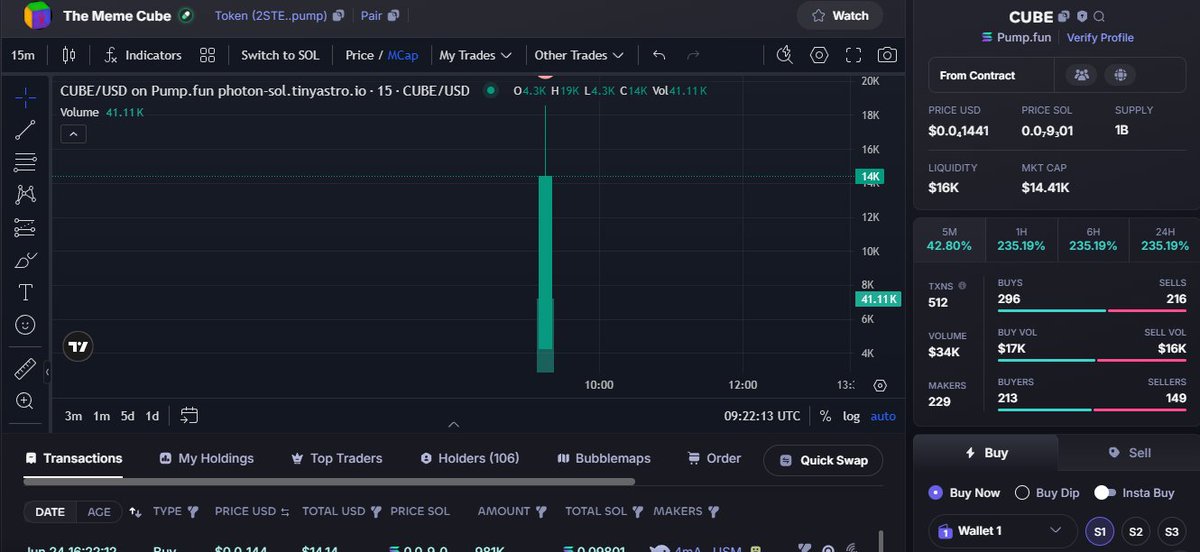Take a chart snapshot with camera icon
Viewport: 1200px width, 552px height.
point(887,55)
